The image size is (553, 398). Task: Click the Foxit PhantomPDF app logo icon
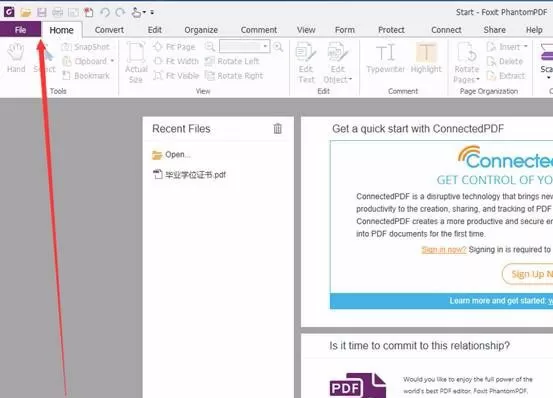point(9,12)
